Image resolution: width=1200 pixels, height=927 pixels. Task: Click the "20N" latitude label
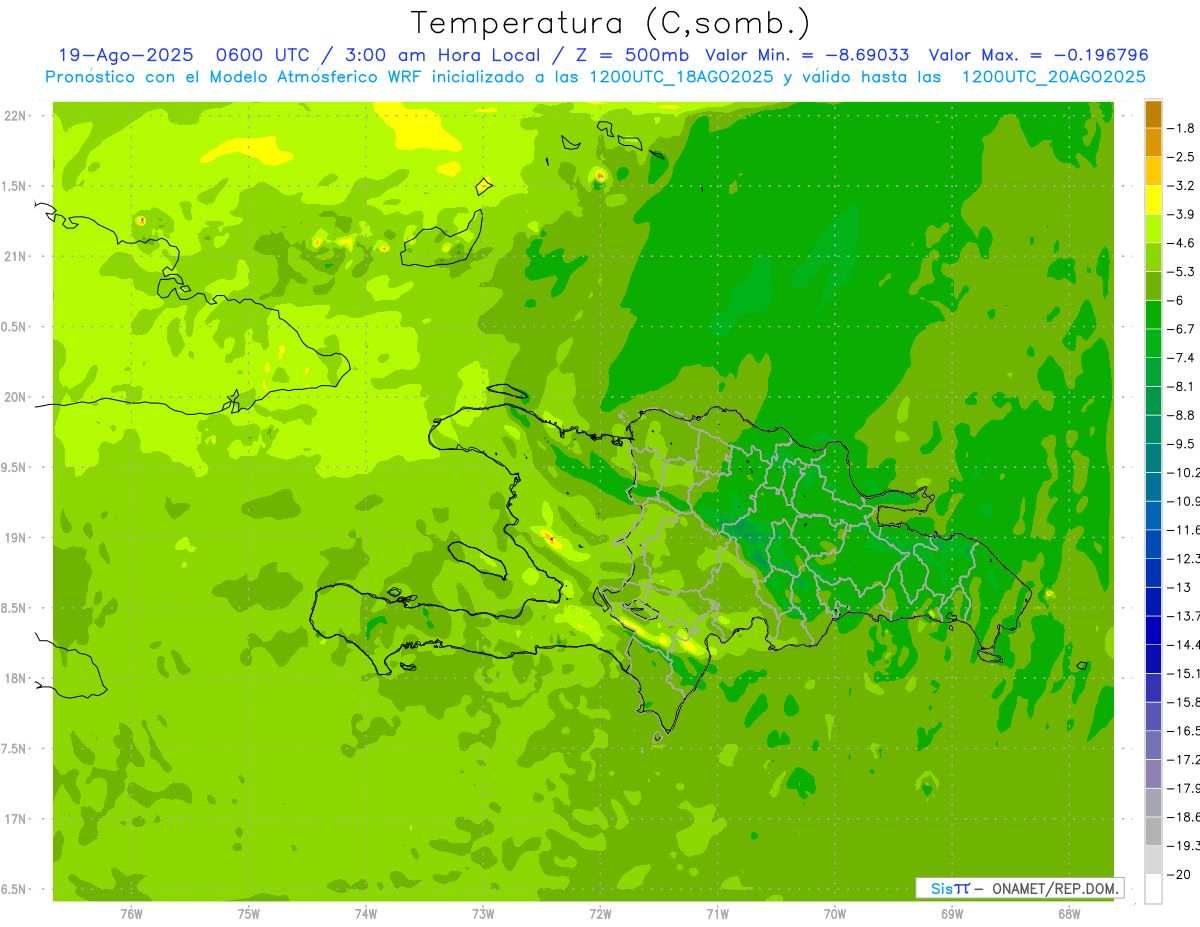pos(14,397)
